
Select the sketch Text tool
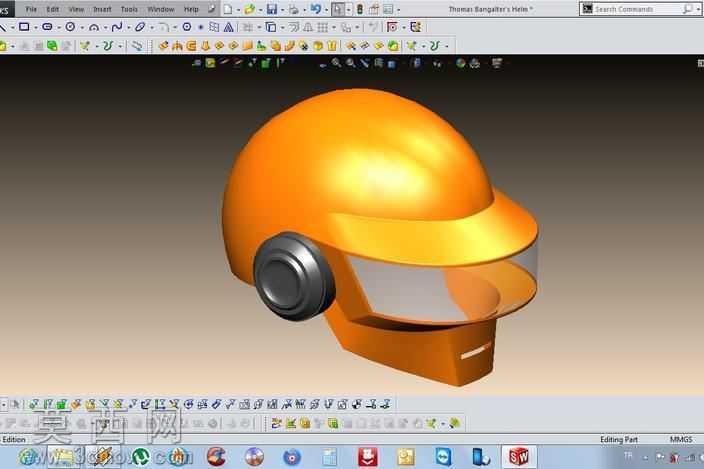click(229, 27)
